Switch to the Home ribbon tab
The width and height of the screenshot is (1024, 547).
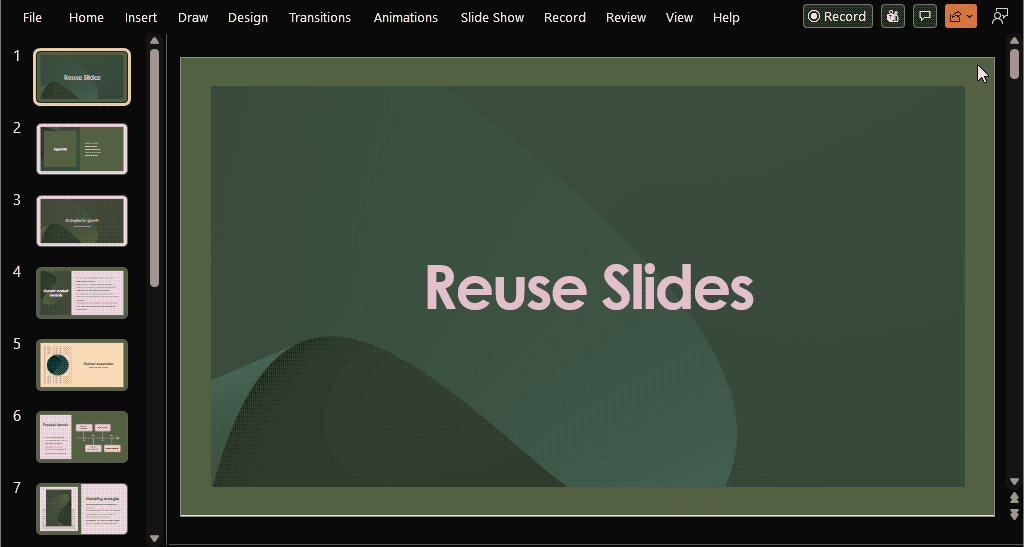86,18
